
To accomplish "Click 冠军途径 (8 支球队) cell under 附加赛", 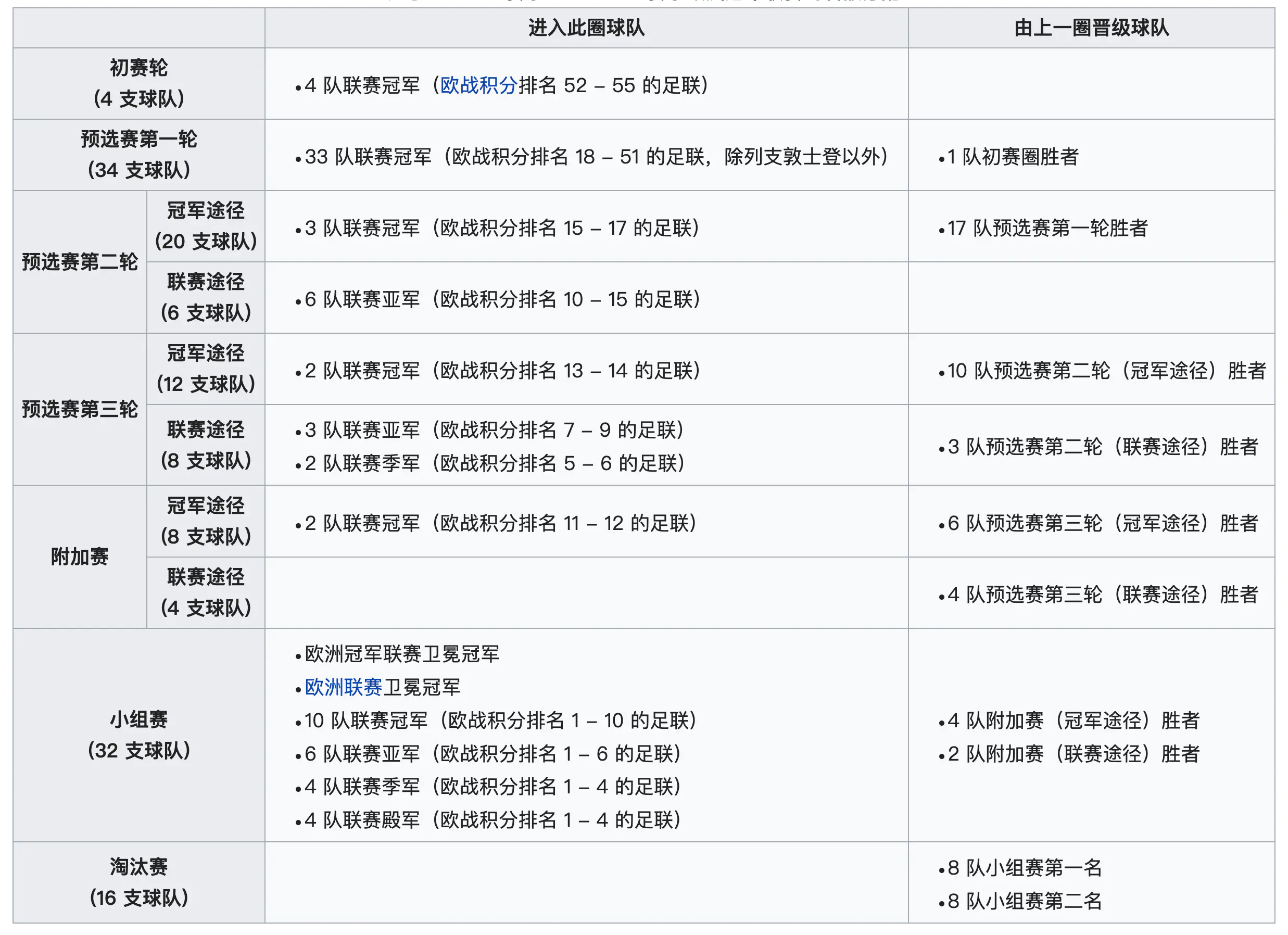I will [206, 521].
